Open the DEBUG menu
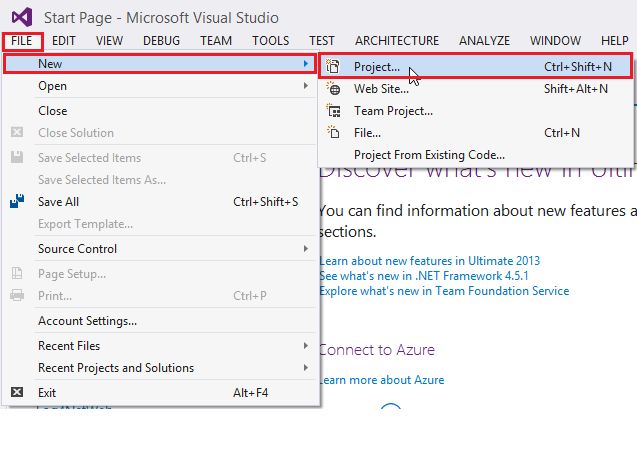The height and width of the screenshot is (456, 637). coord(161,41)
